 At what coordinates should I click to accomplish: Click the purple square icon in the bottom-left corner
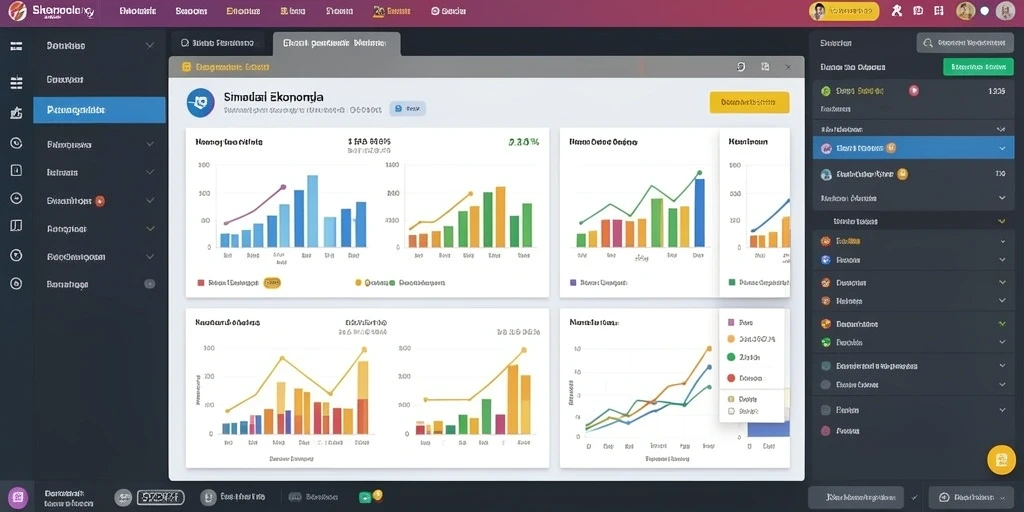(x=18, y=498)
